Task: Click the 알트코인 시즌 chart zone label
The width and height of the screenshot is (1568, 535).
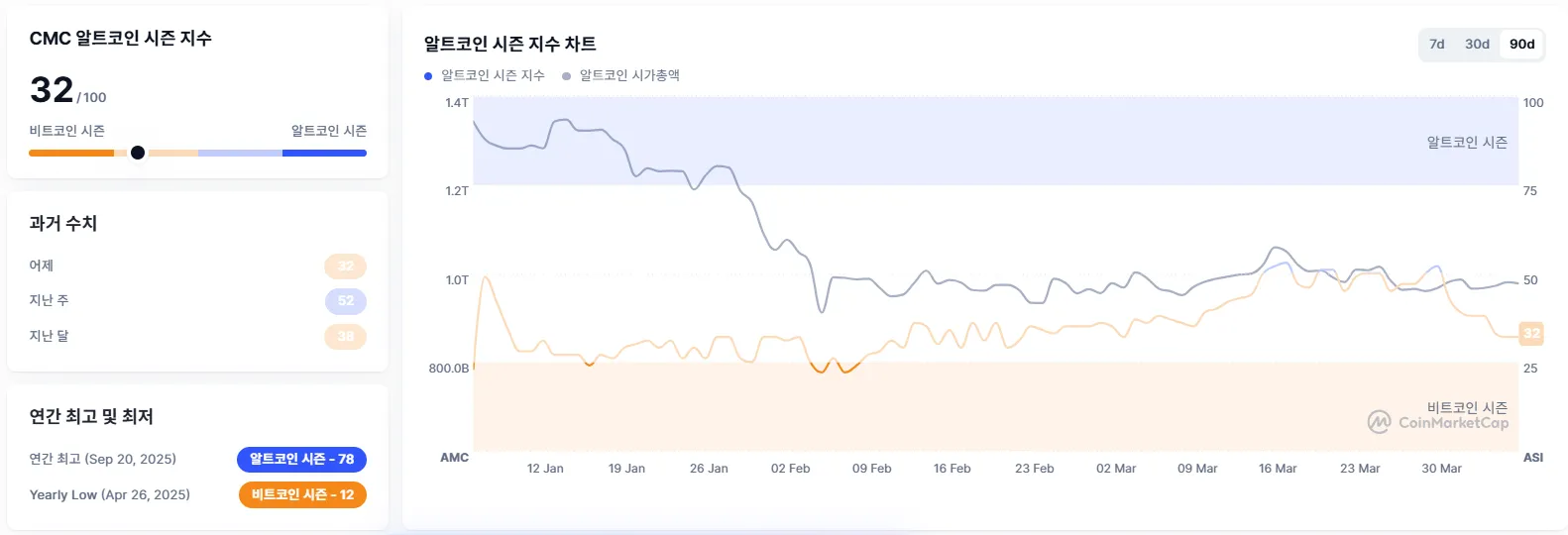Action: point(1467,143)
